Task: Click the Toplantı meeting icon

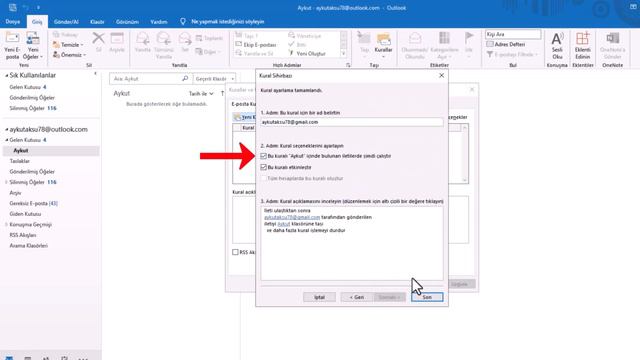Action: point(199,38)
